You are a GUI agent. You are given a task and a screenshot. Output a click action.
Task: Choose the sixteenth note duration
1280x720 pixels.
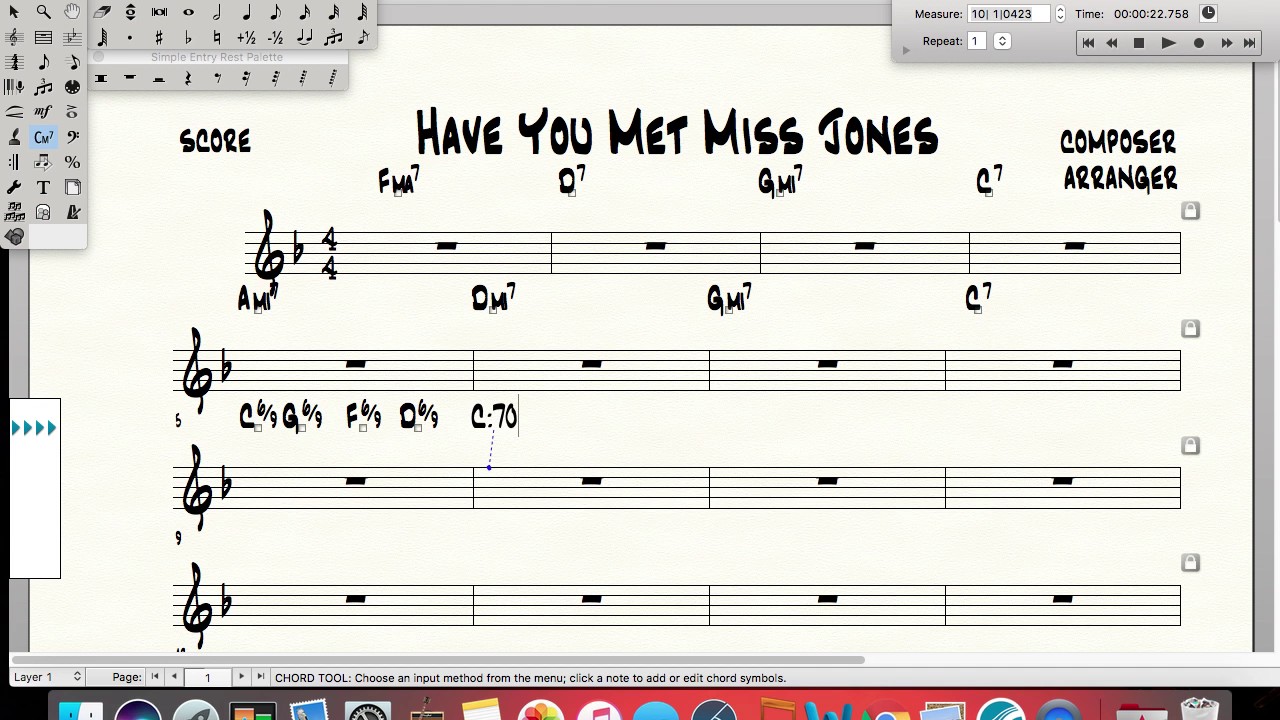tap(304, 12)
